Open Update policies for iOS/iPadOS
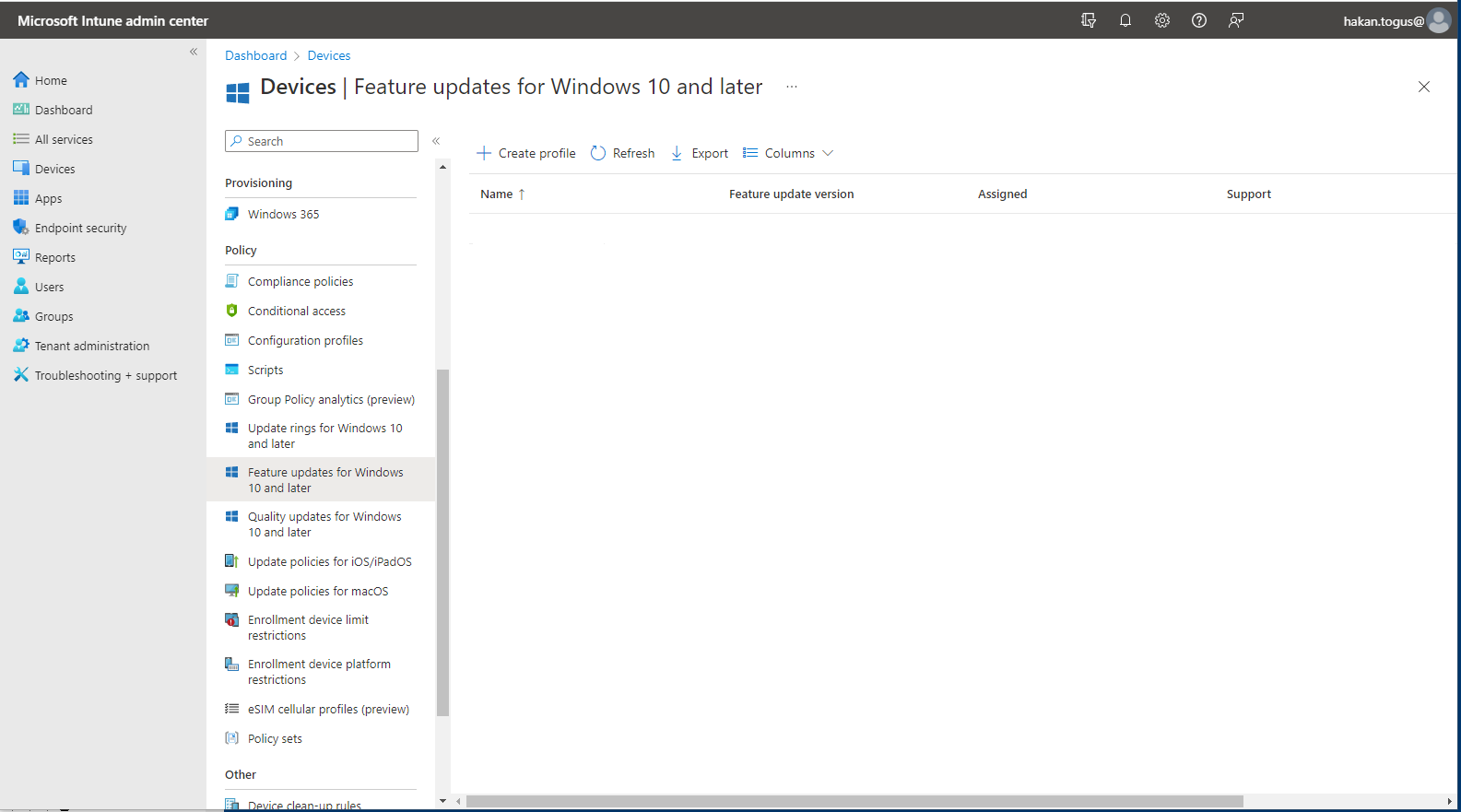 321,561
